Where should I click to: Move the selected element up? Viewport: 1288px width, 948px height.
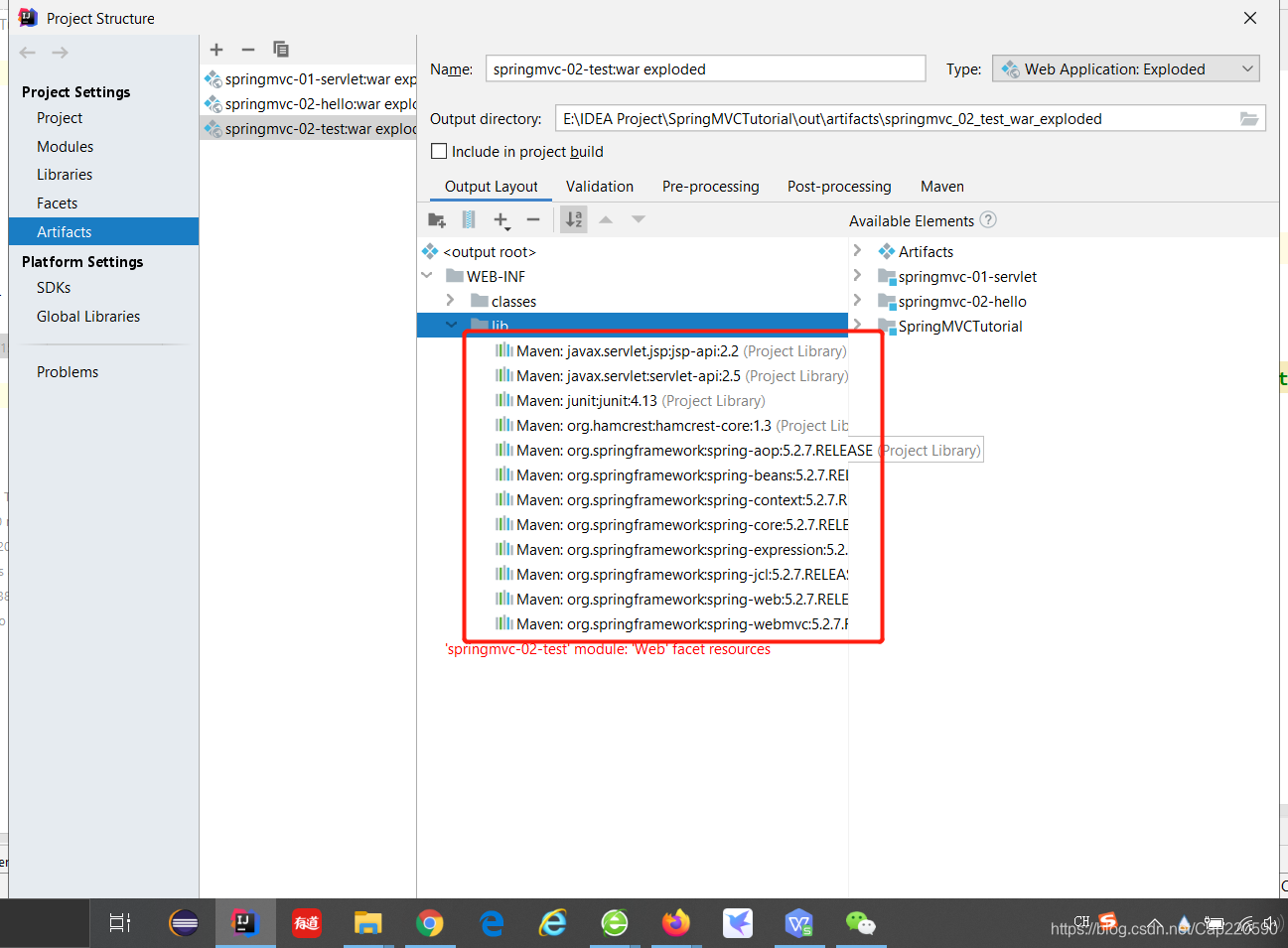[606, 219]
